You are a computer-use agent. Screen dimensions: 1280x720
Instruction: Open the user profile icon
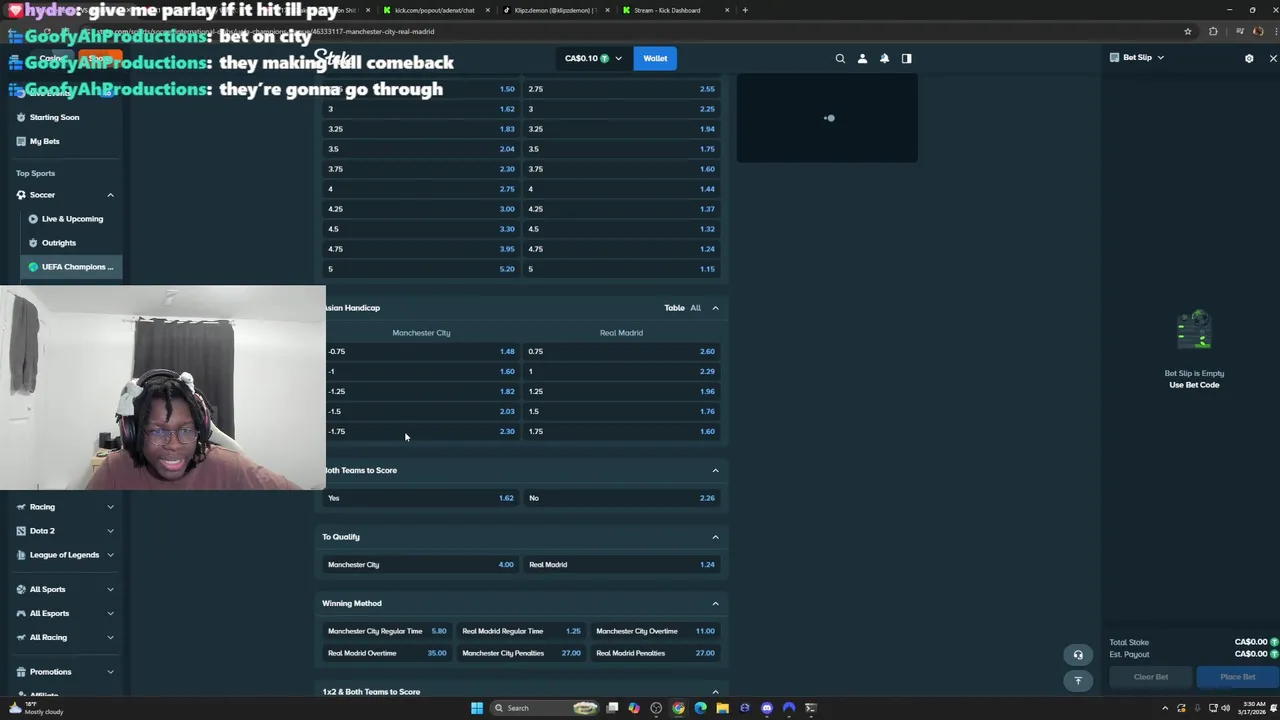tap(862, 58)
